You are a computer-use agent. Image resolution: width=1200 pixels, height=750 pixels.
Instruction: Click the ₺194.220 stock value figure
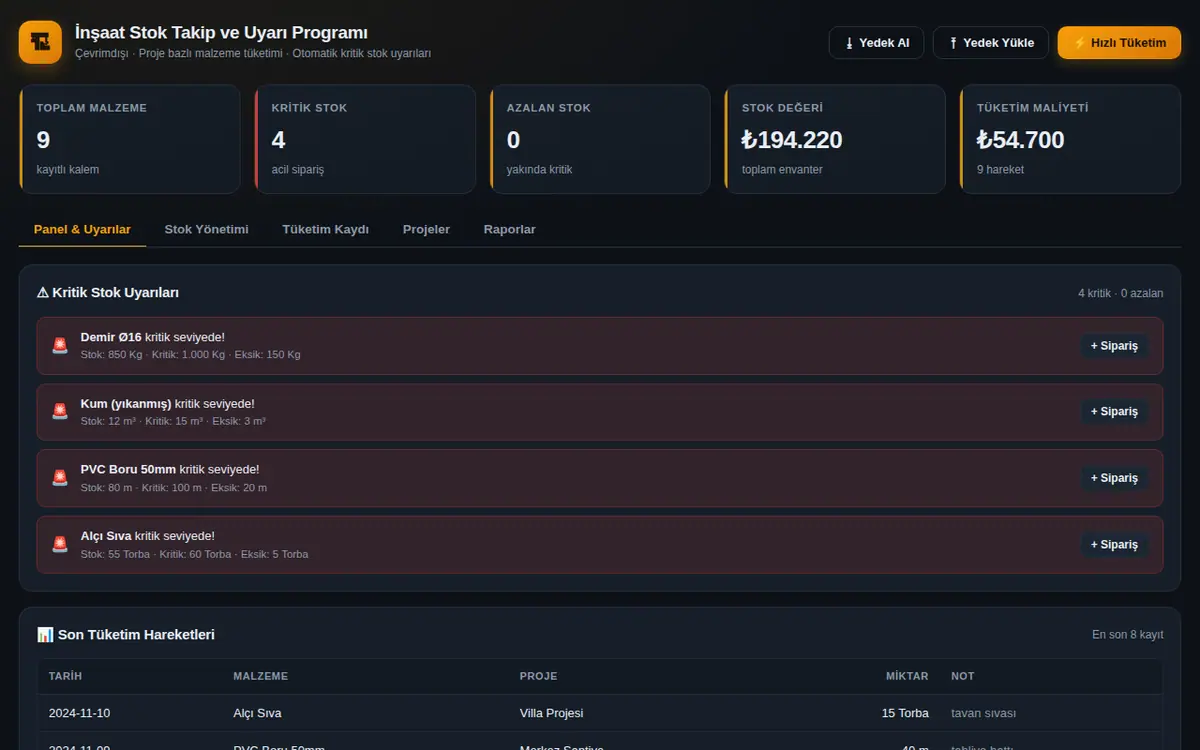pos(792,140)
